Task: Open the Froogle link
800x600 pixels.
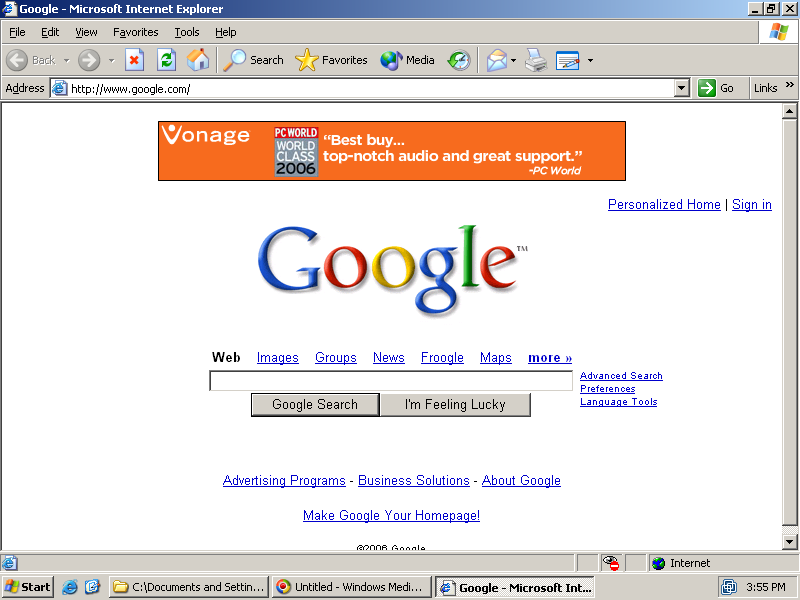Action: tap(442, 358)
